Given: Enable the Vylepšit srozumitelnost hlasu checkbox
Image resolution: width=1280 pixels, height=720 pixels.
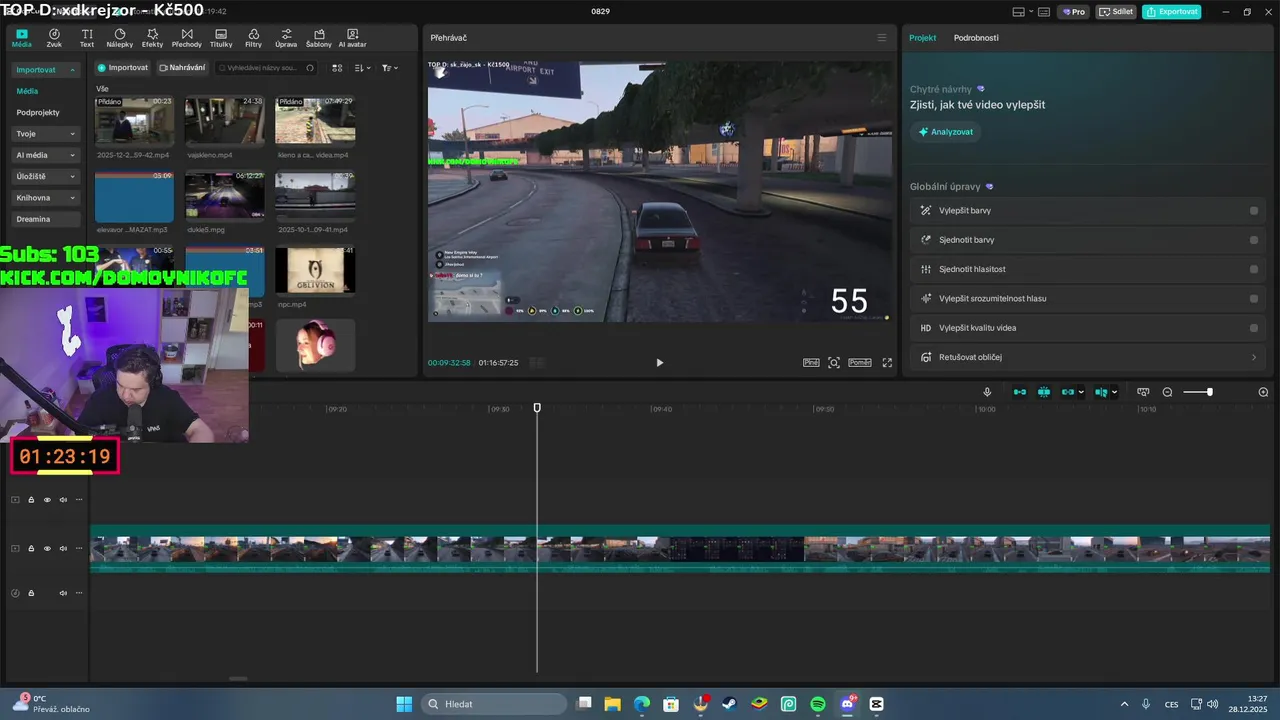Looking at the screenshot, I should click(1254, 298).
